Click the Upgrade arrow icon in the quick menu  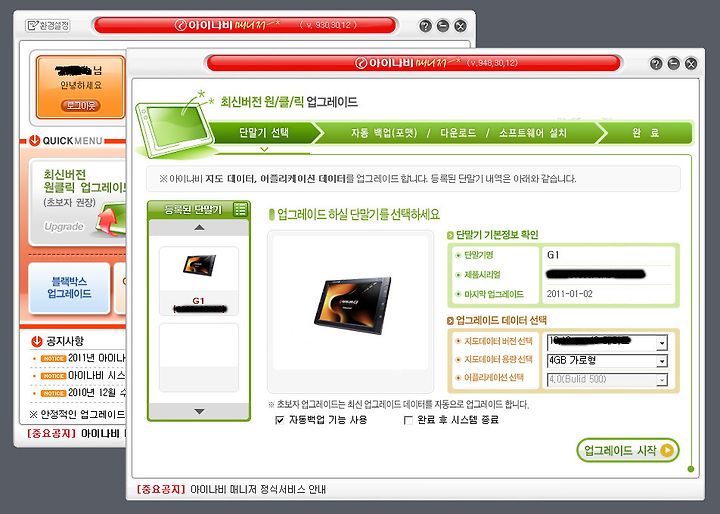(110, 220)
